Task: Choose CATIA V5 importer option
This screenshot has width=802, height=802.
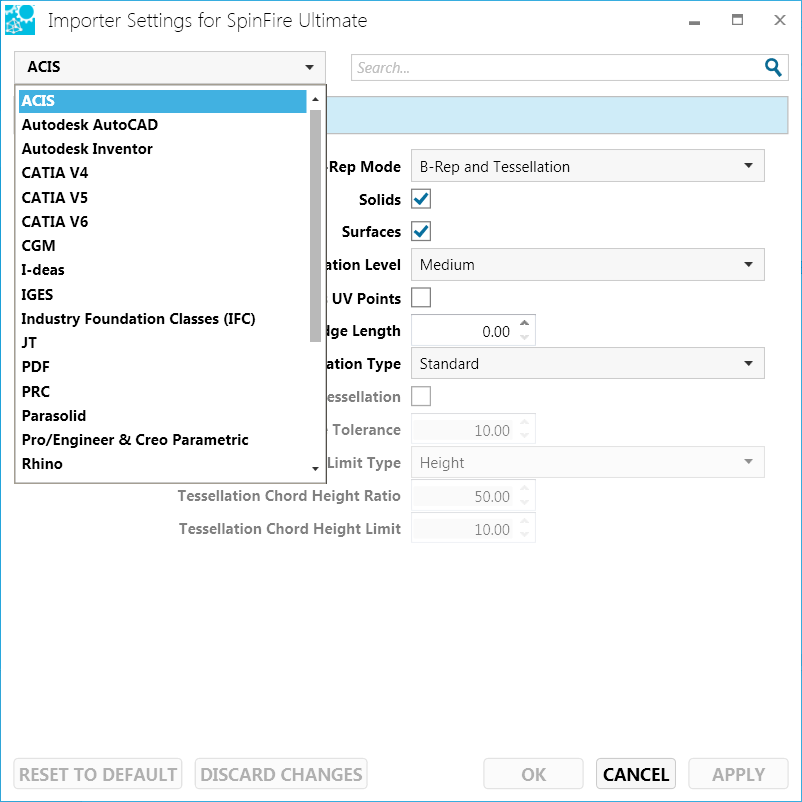Action: pyautogui.click(x=55, y=197)
